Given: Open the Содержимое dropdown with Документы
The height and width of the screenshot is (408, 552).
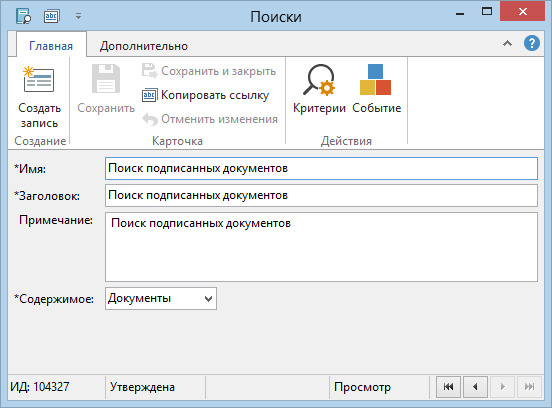Looking at the screenshot, I should tap(161, 299).
